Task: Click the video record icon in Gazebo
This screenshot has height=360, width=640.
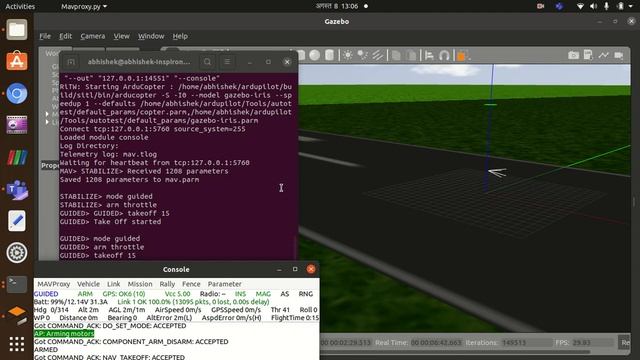Action: (x=619, y=55)
